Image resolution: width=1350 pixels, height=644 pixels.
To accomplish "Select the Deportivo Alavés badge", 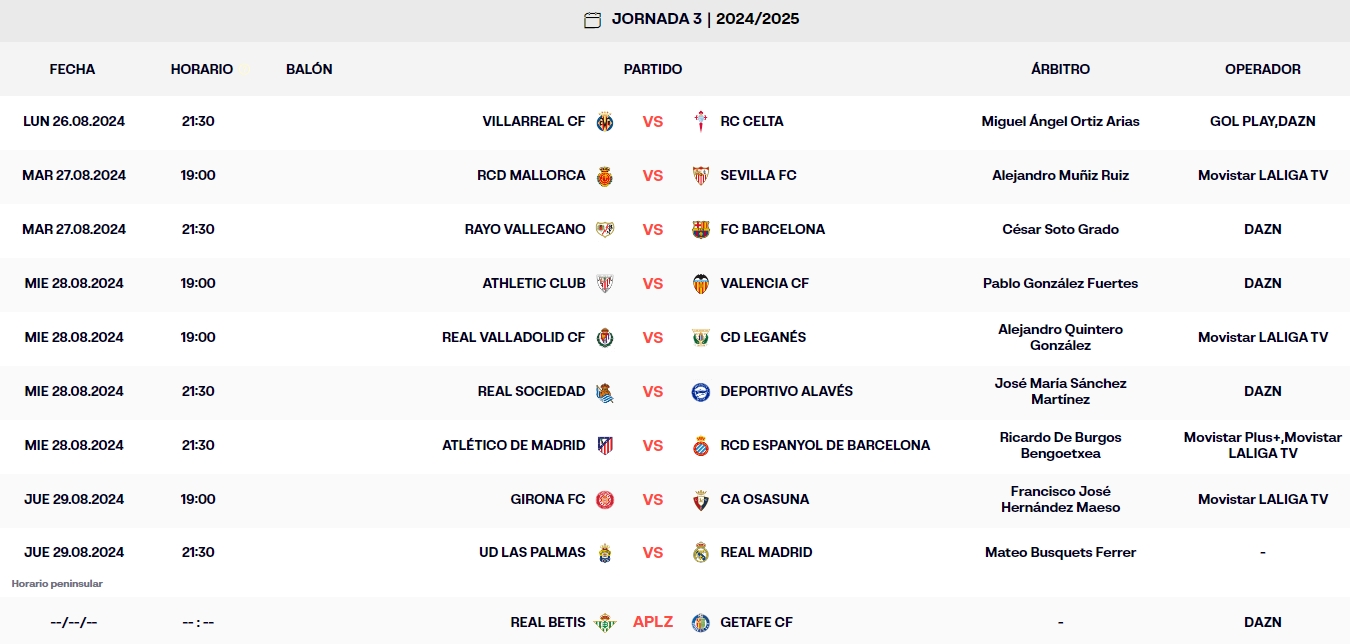I will (700, 391).
